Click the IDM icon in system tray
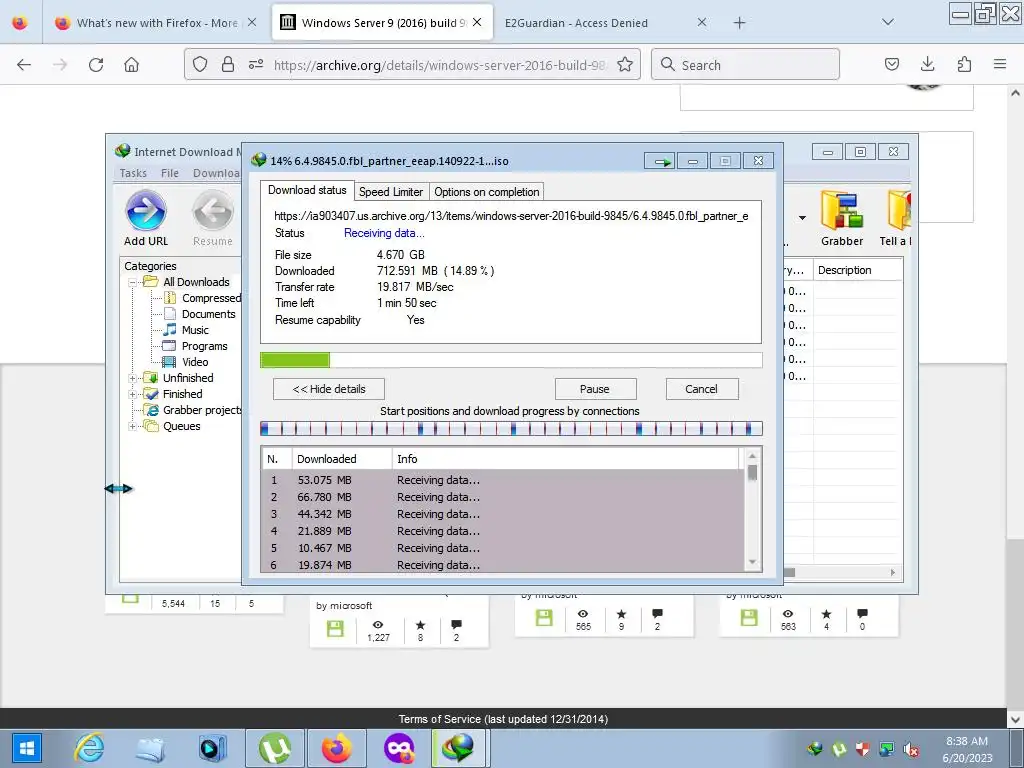 tap(814, 748)
